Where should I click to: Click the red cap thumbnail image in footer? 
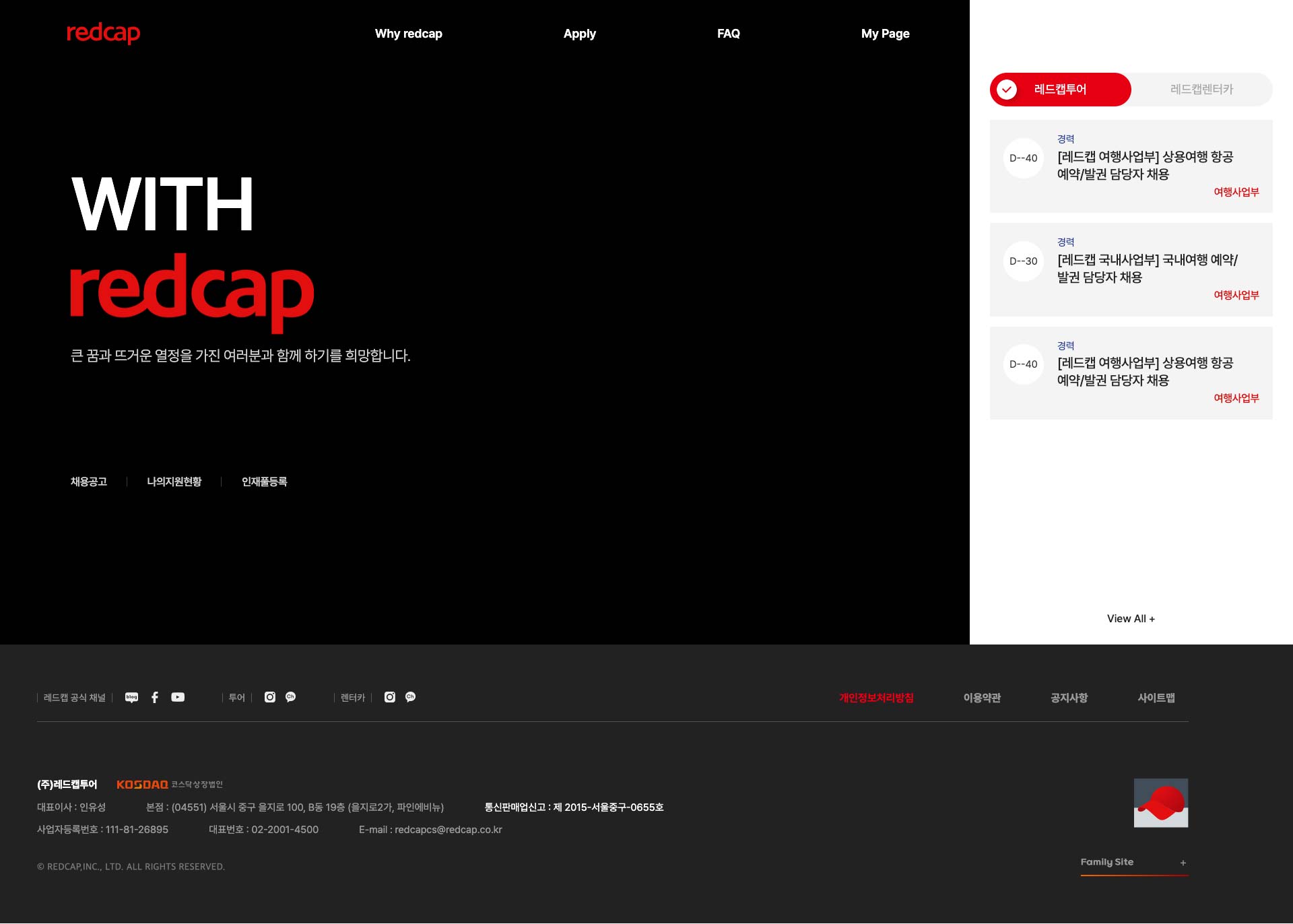coord(1161,803)
